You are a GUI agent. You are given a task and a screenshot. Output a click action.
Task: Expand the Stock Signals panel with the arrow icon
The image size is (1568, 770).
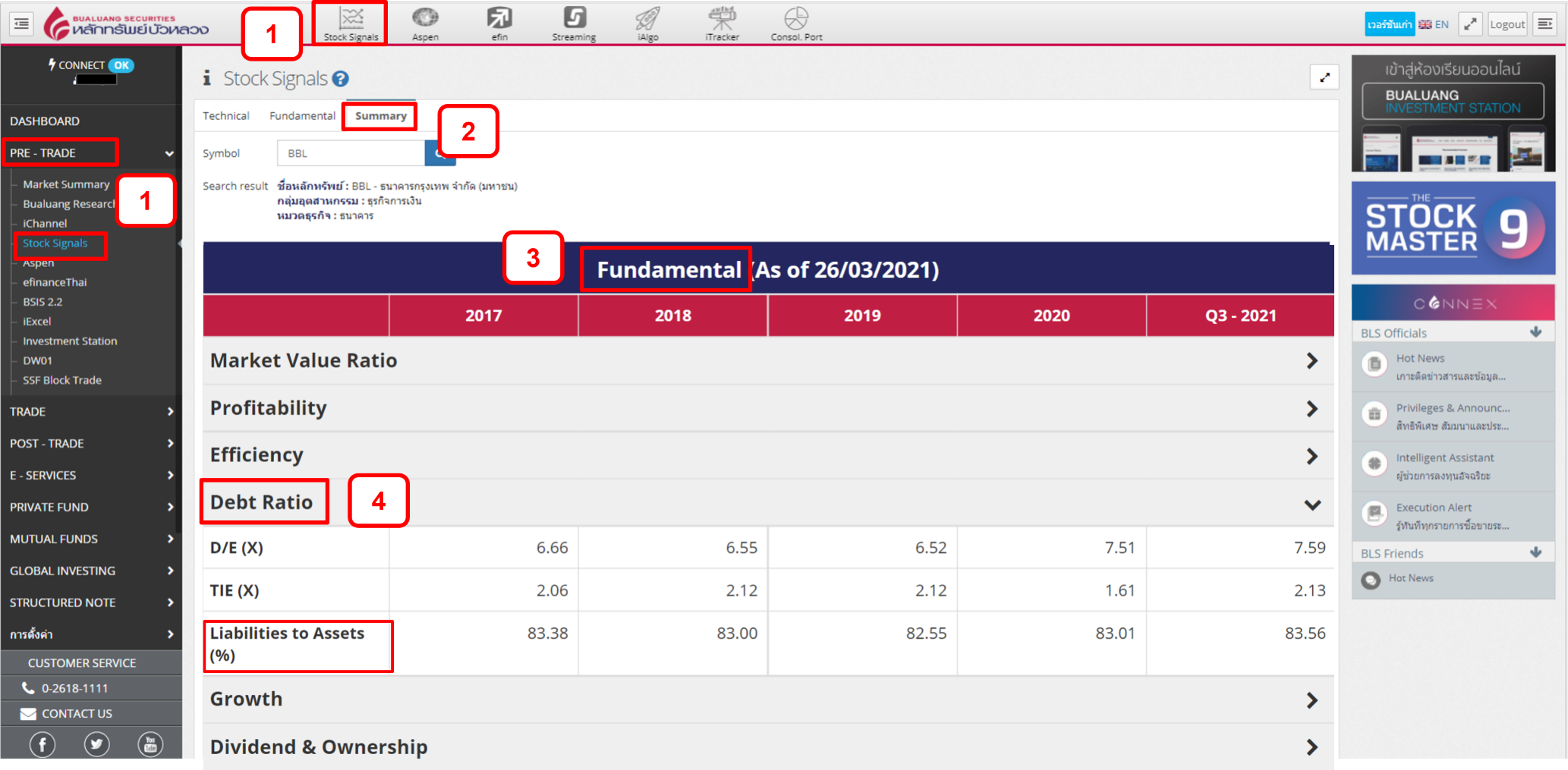coord(1324,77)
